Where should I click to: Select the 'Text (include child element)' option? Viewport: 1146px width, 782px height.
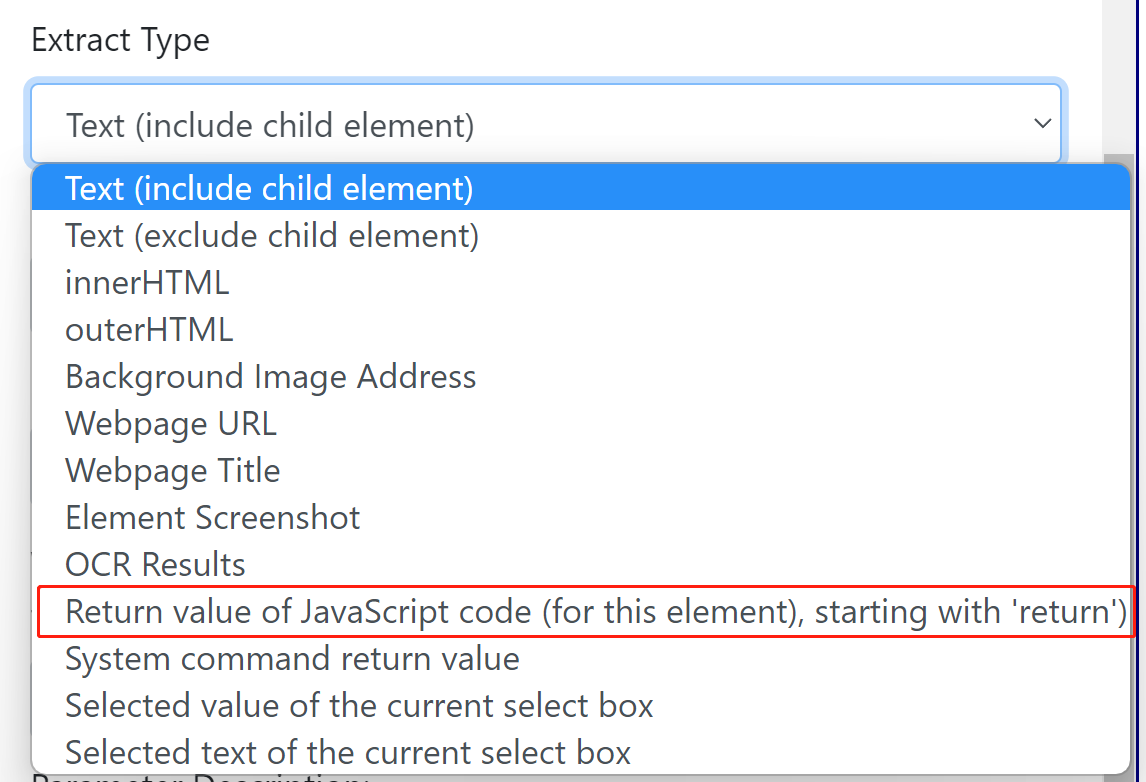(x=268, y=188)
